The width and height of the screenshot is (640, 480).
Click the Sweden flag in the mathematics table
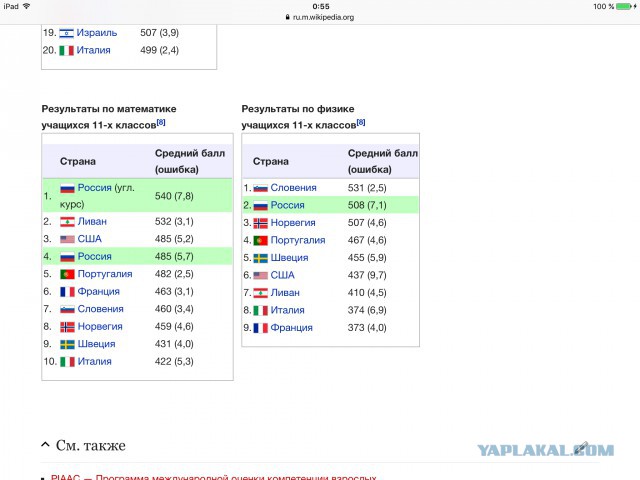[x=68, y=344]
